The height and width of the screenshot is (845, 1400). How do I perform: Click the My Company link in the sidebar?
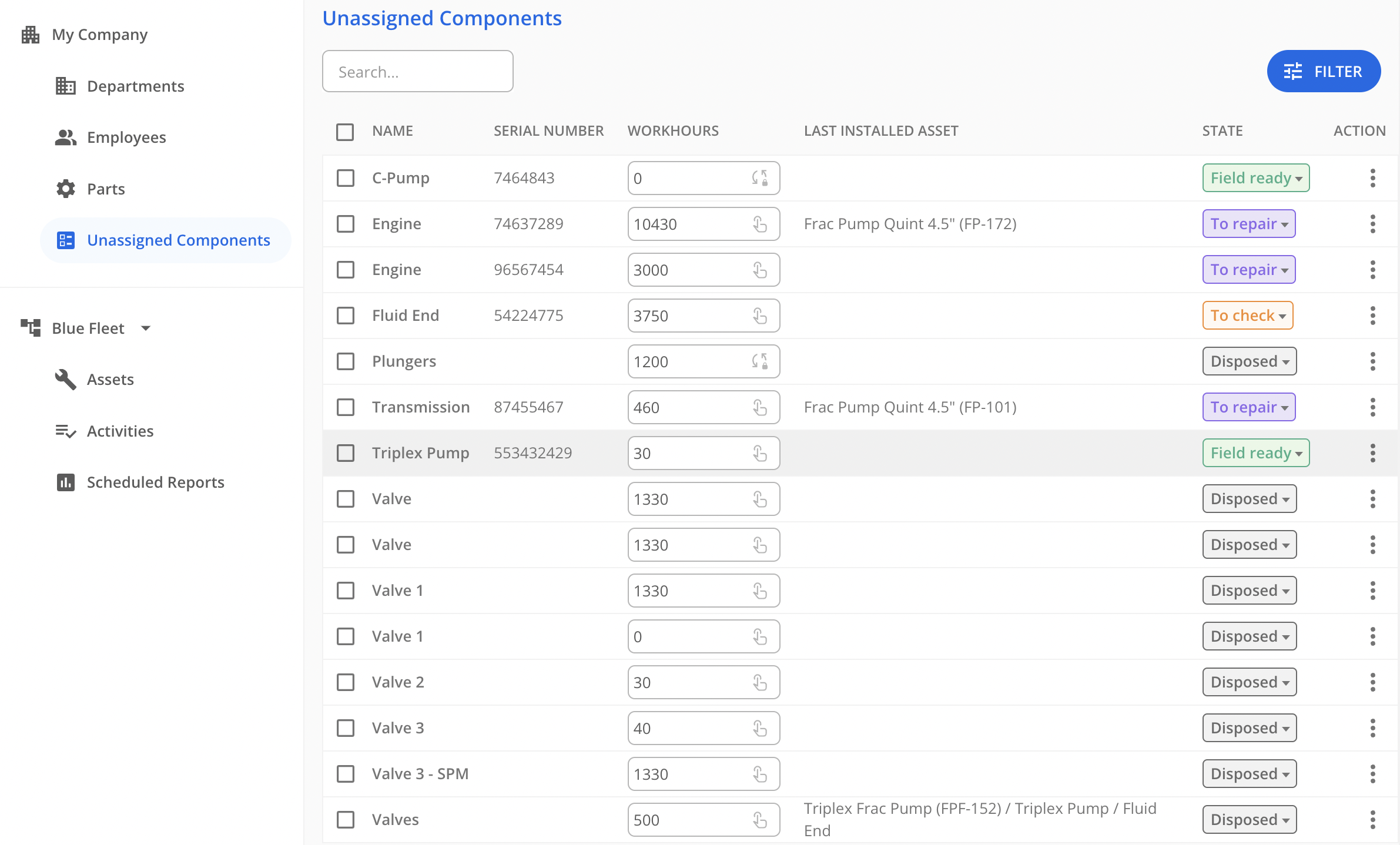tap(99, 35)
